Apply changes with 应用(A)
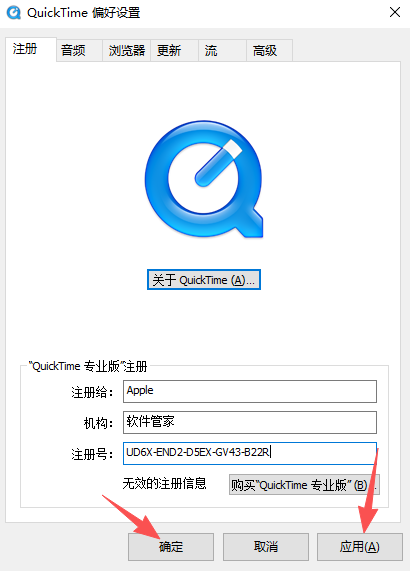 (x=360, y=547)
